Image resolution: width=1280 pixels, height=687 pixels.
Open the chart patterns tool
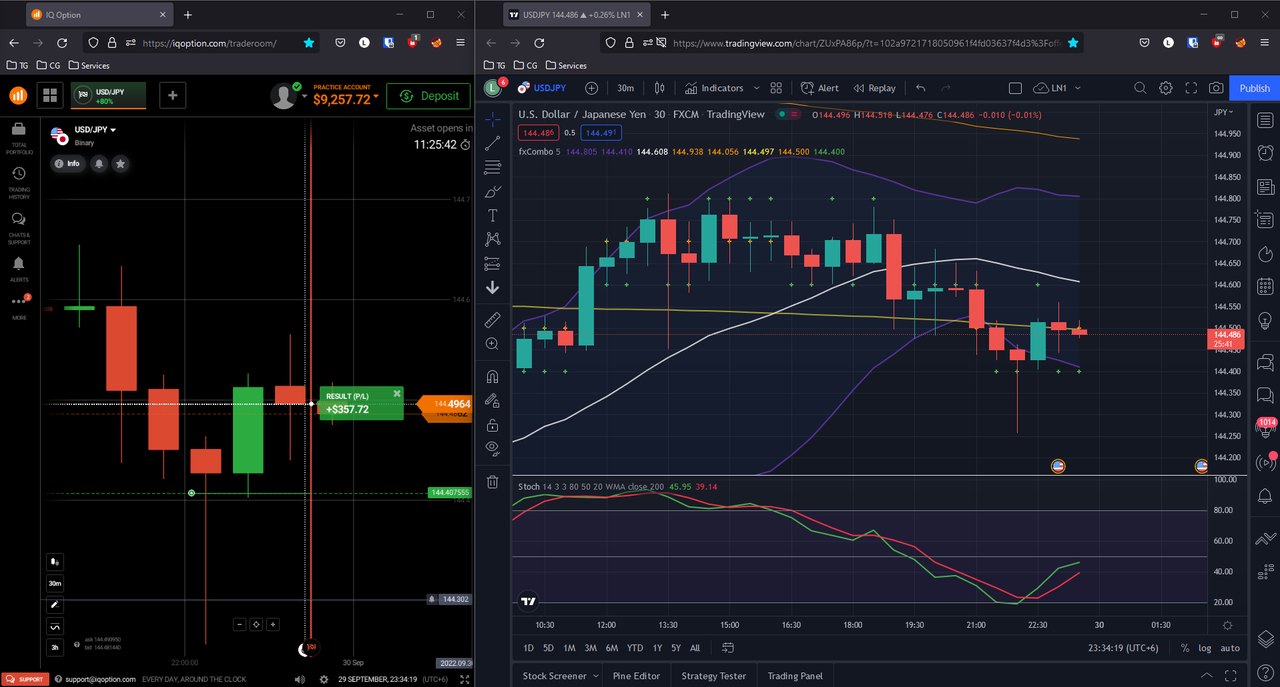click(x=492, y=239)
